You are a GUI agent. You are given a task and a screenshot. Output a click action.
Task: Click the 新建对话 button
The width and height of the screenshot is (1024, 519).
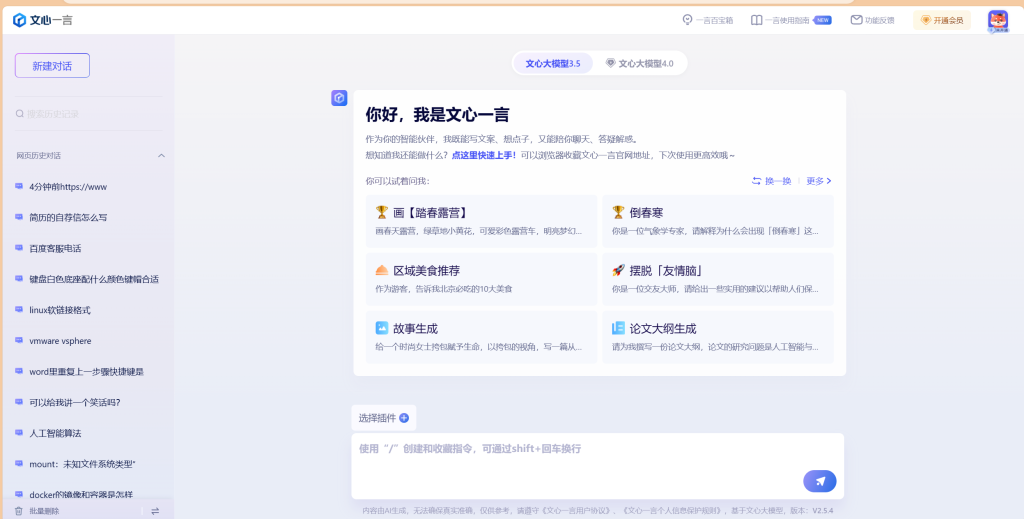[x=52, y=66]
